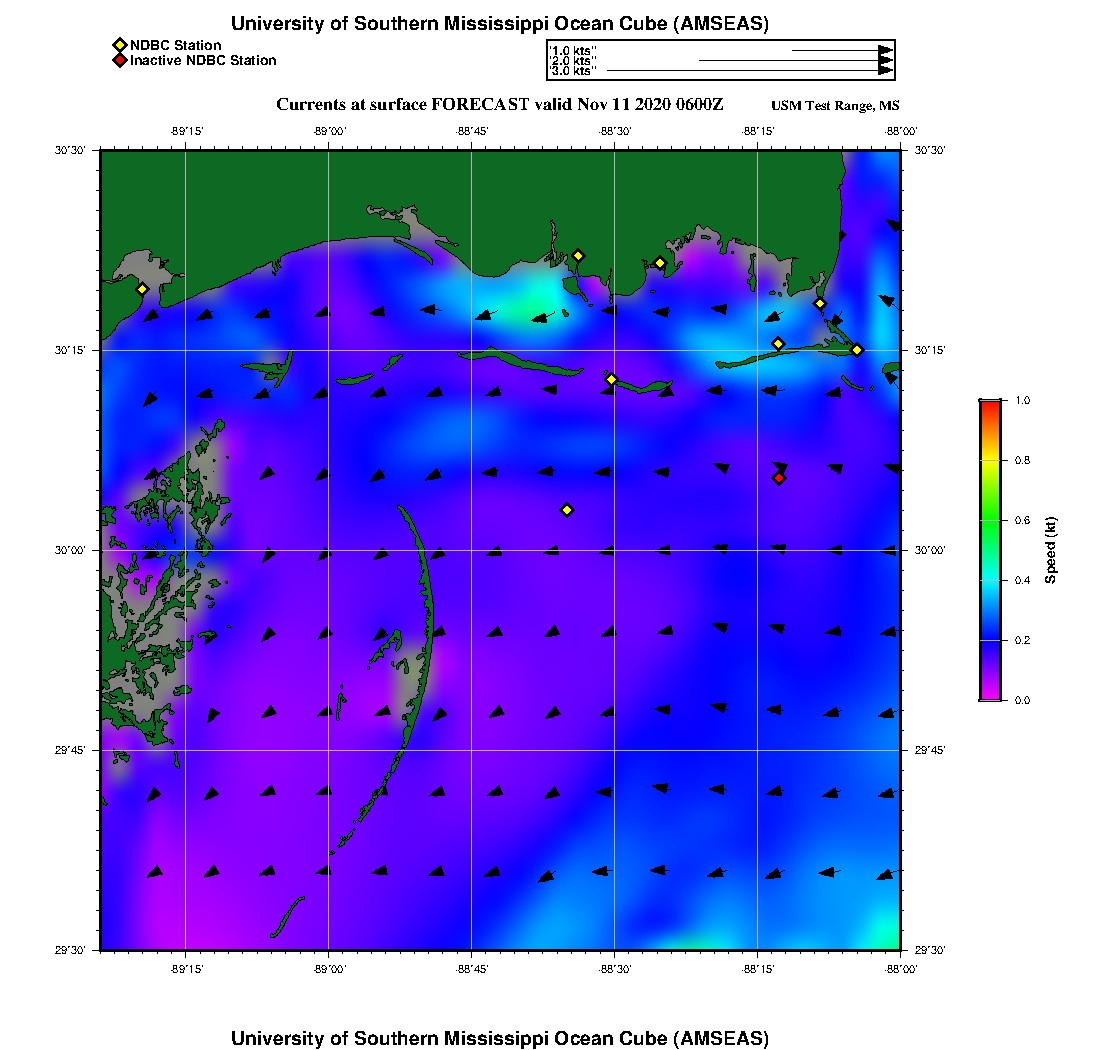Click the green section of the speed color bar
Screen dimensions: 1100x1050
[x=991, y=520]
